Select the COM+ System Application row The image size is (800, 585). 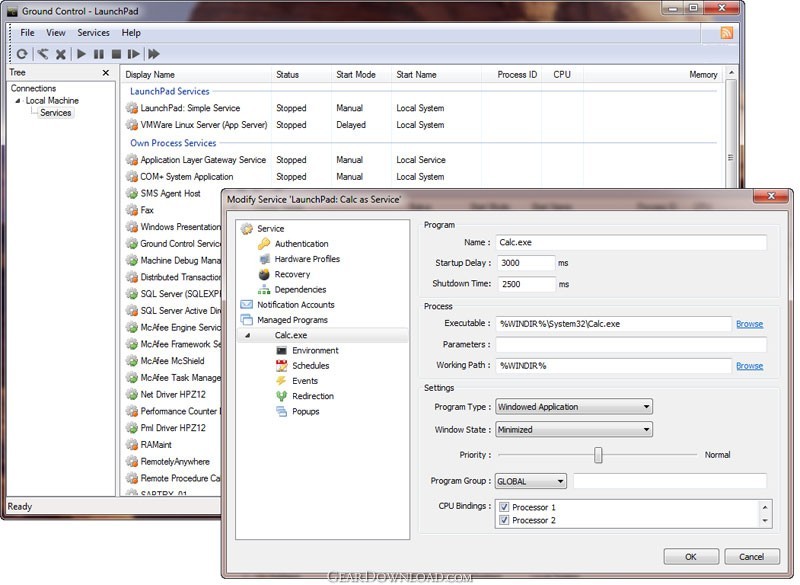(x=423, y=177)
